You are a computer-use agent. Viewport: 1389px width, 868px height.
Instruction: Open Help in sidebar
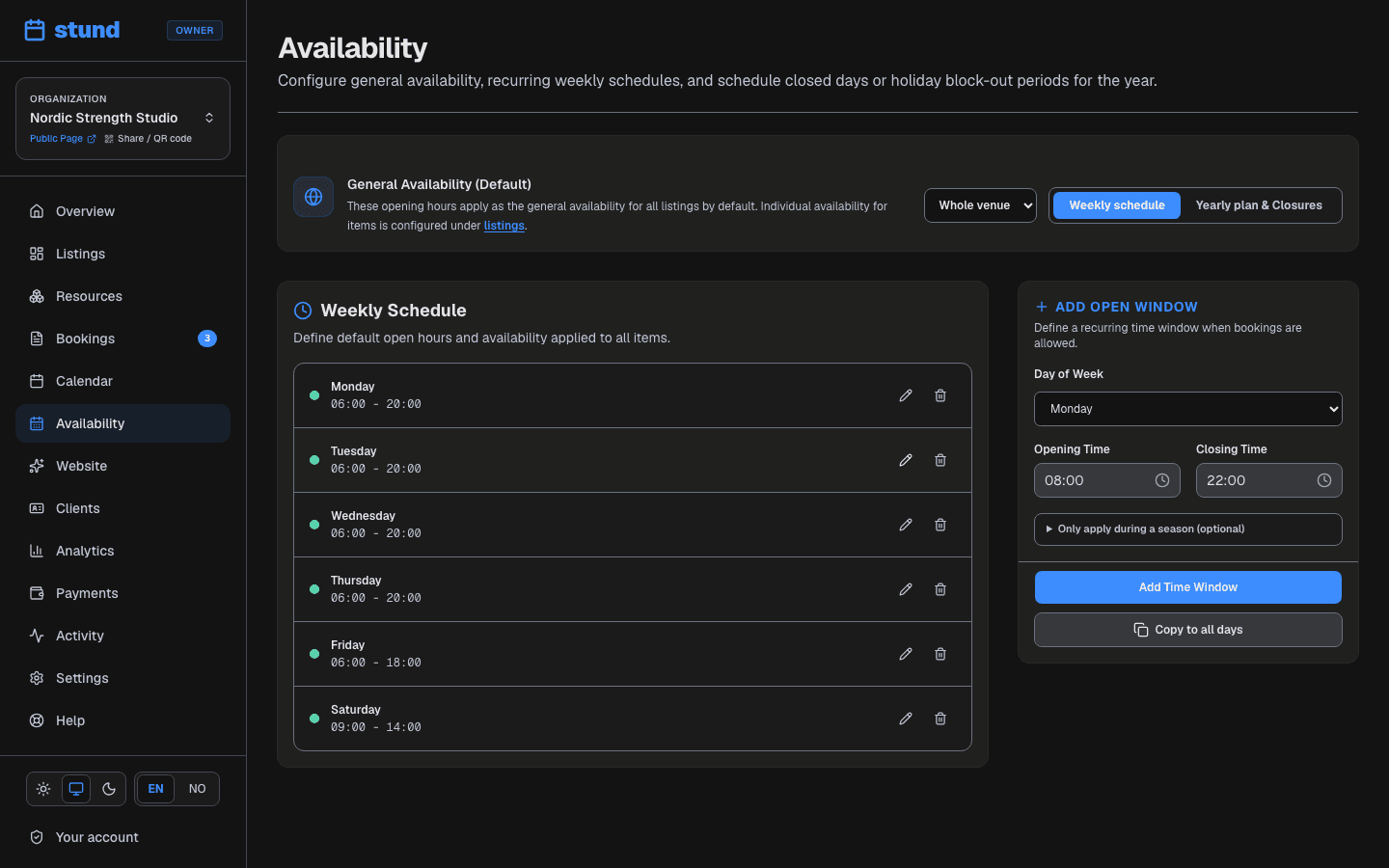(123, 720)
